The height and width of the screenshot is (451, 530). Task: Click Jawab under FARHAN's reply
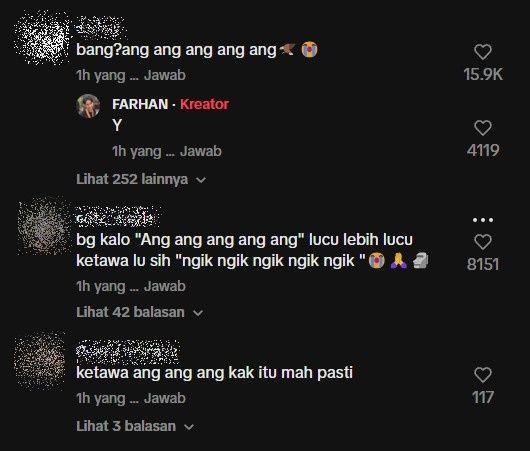click(x=201, y=151)
